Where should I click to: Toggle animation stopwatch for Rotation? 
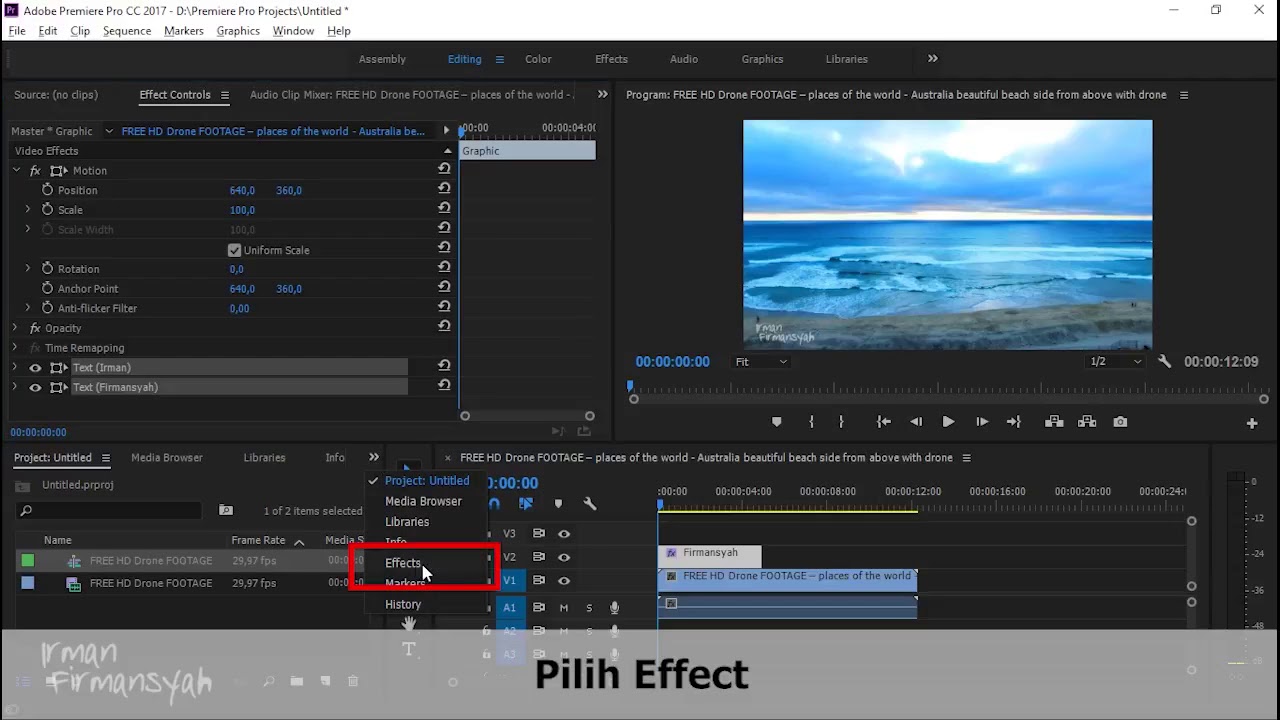click(47, 269)
